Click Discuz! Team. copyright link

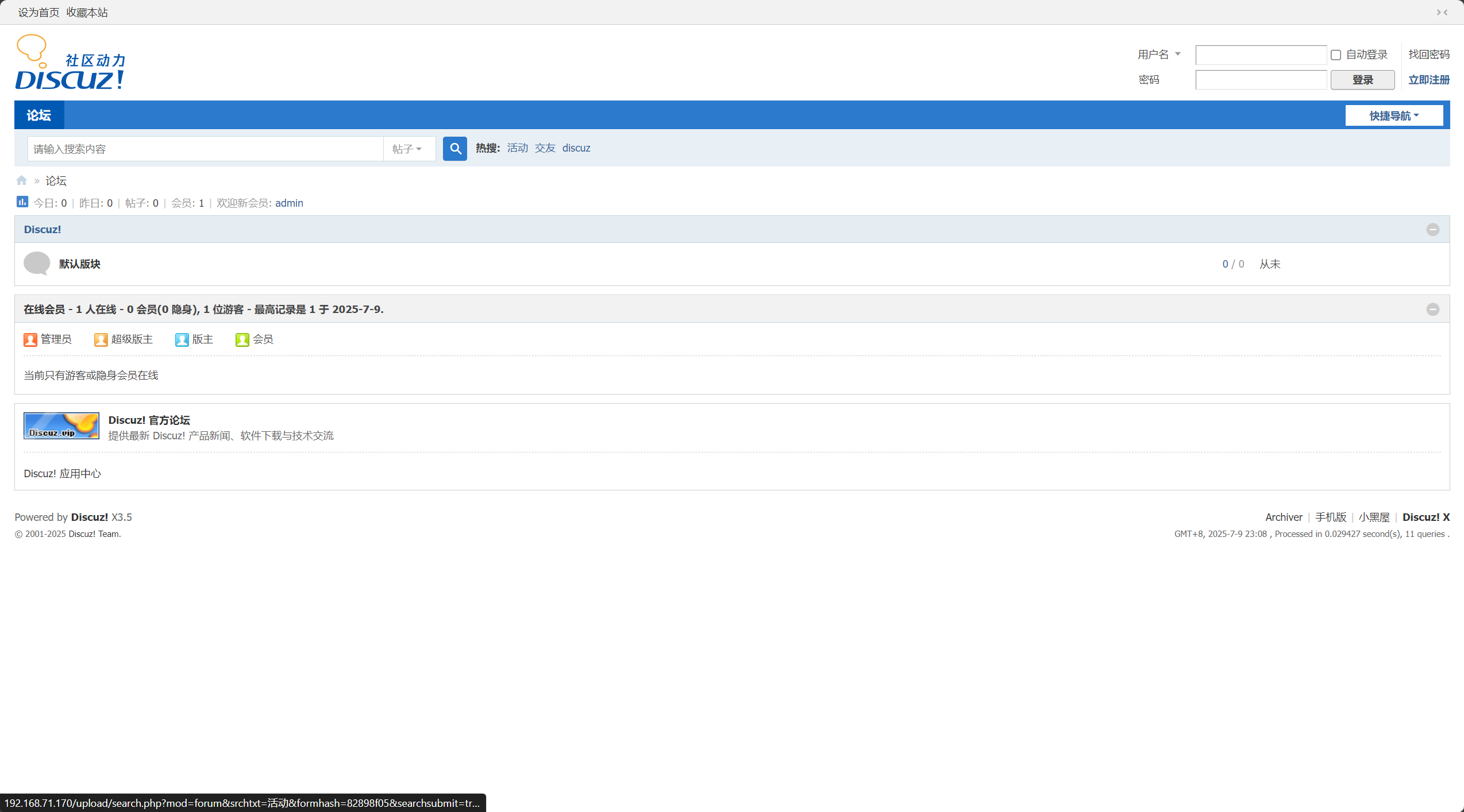(94, 534)
